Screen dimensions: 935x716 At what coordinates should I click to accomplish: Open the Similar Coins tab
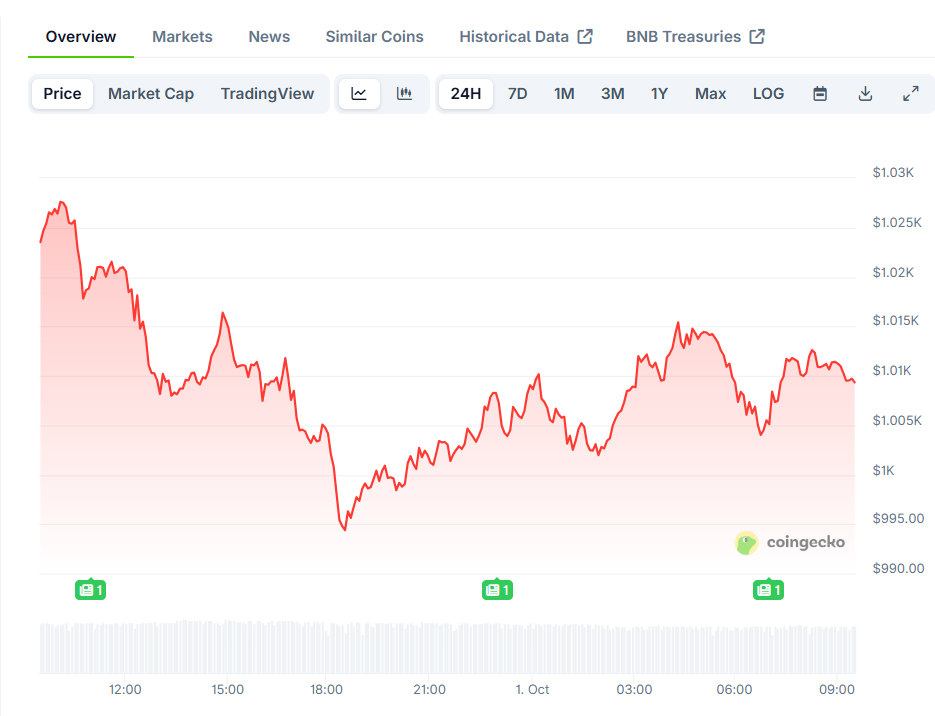tap(374, 37)
